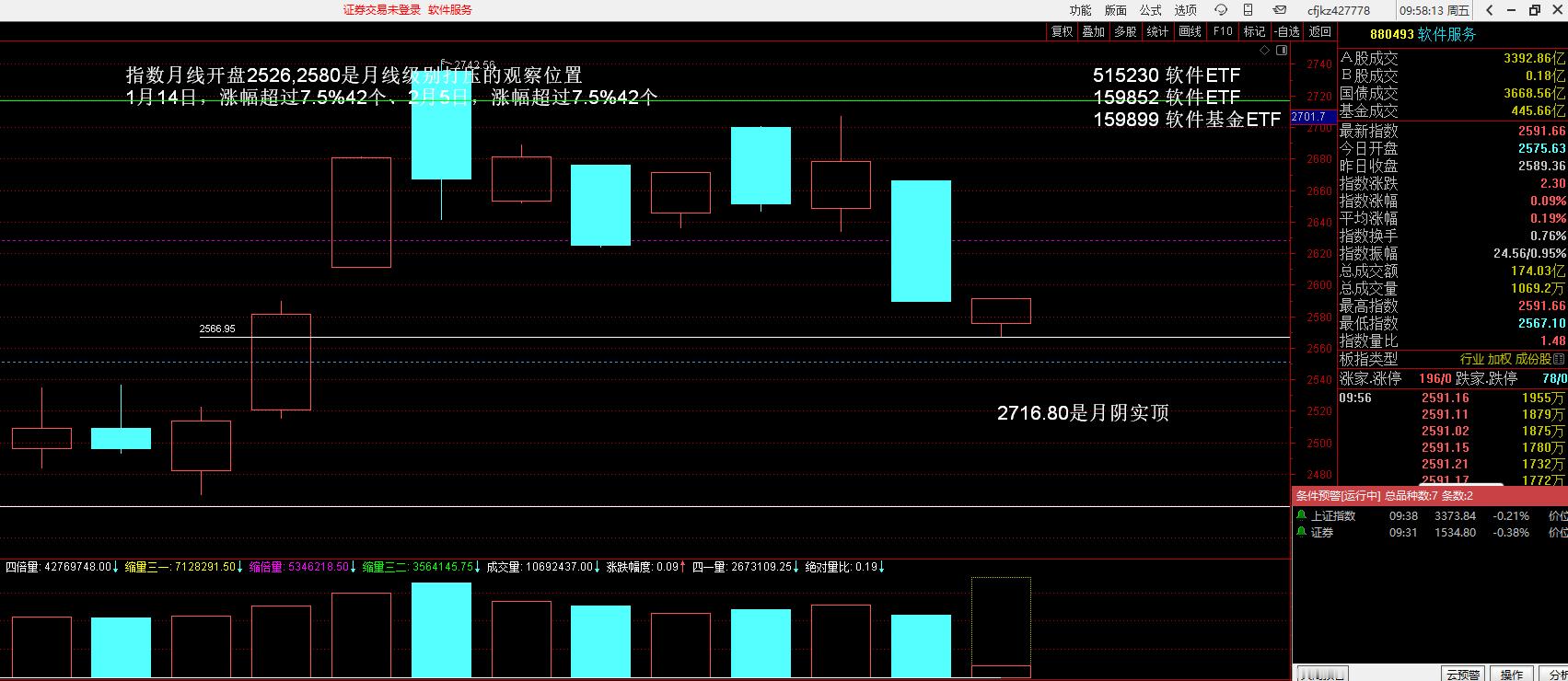Image resolution: width=1568 pixels, height=681 pixels.
Task: Click the 操作 button
Action: (1512, 674)
